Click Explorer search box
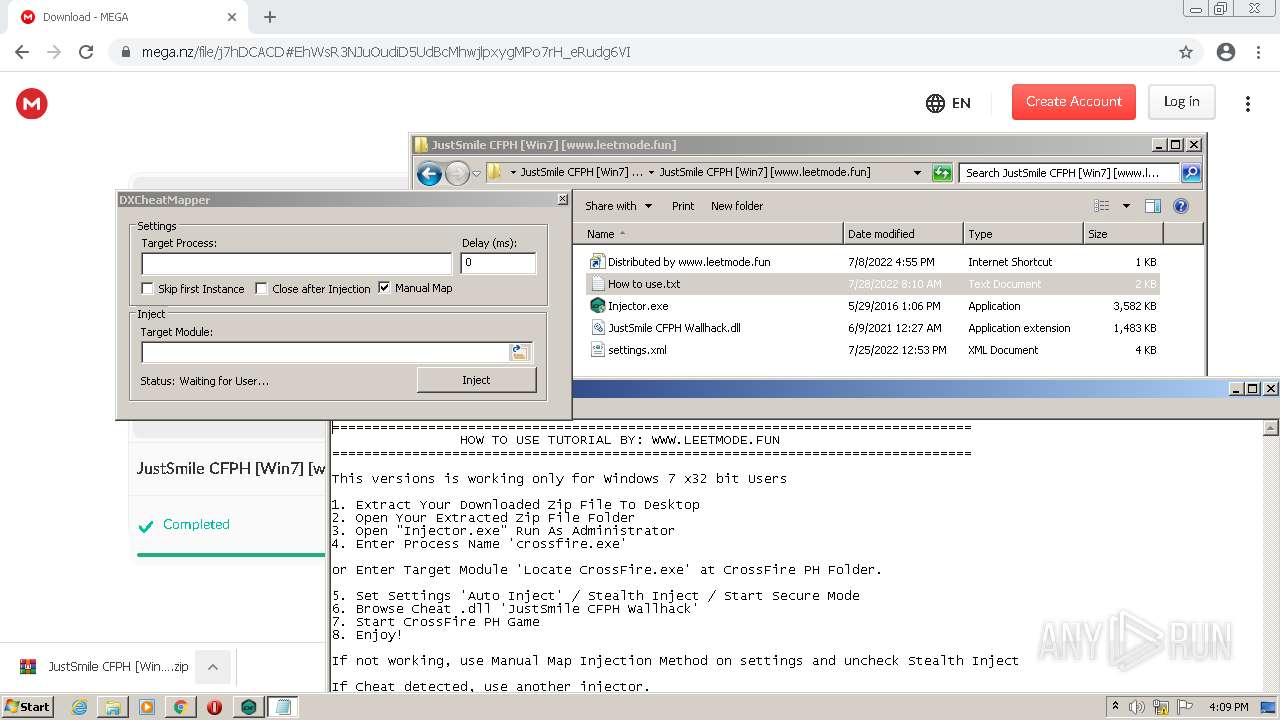 pyautogui.click(x=1069, y=173)
